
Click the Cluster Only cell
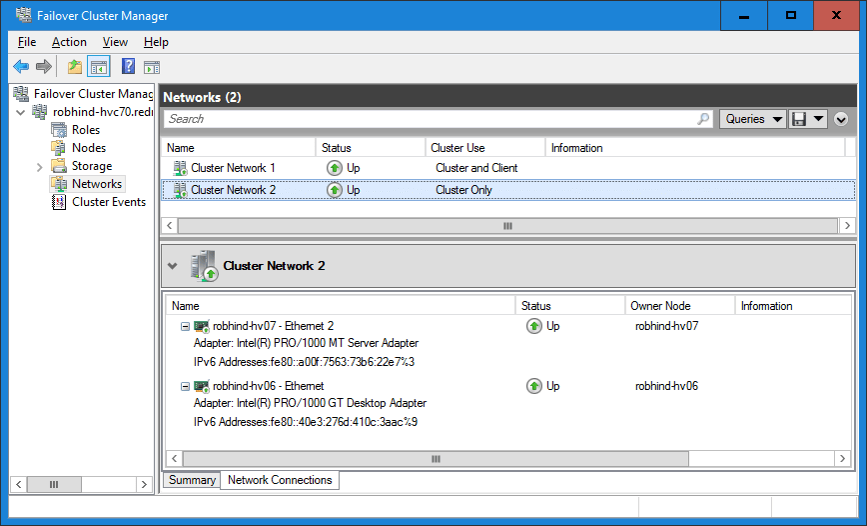tap(464, 190)
